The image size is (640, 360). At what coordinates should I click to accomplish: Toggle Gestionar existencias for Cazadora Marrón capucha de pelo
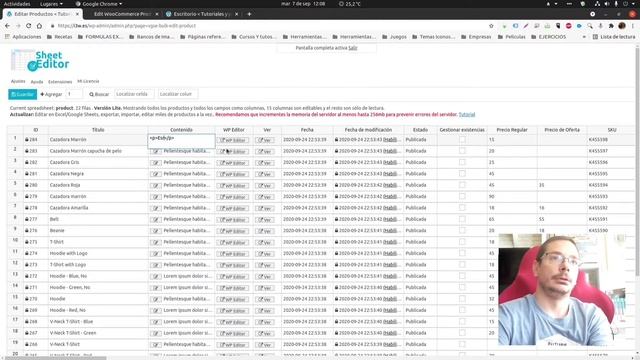(462, 151)
